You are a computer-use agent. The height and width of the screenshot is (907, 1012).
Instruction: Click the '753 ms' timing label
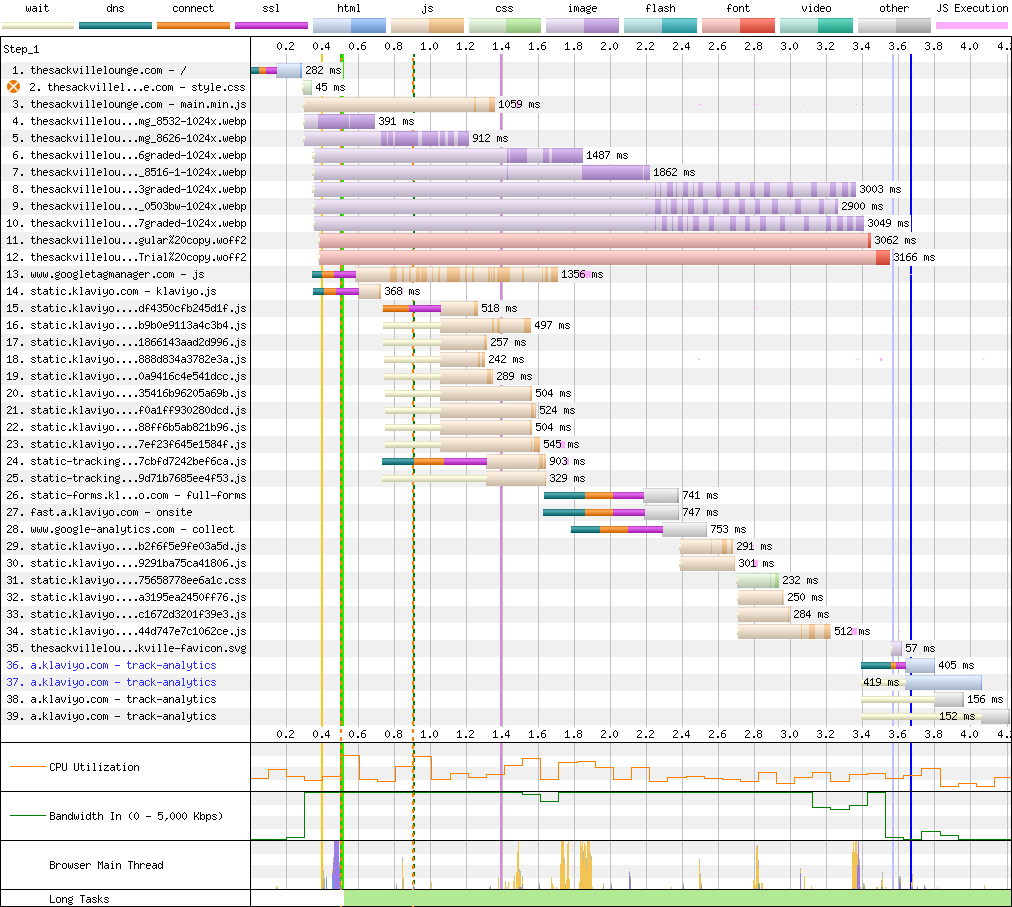pos(729,529)
